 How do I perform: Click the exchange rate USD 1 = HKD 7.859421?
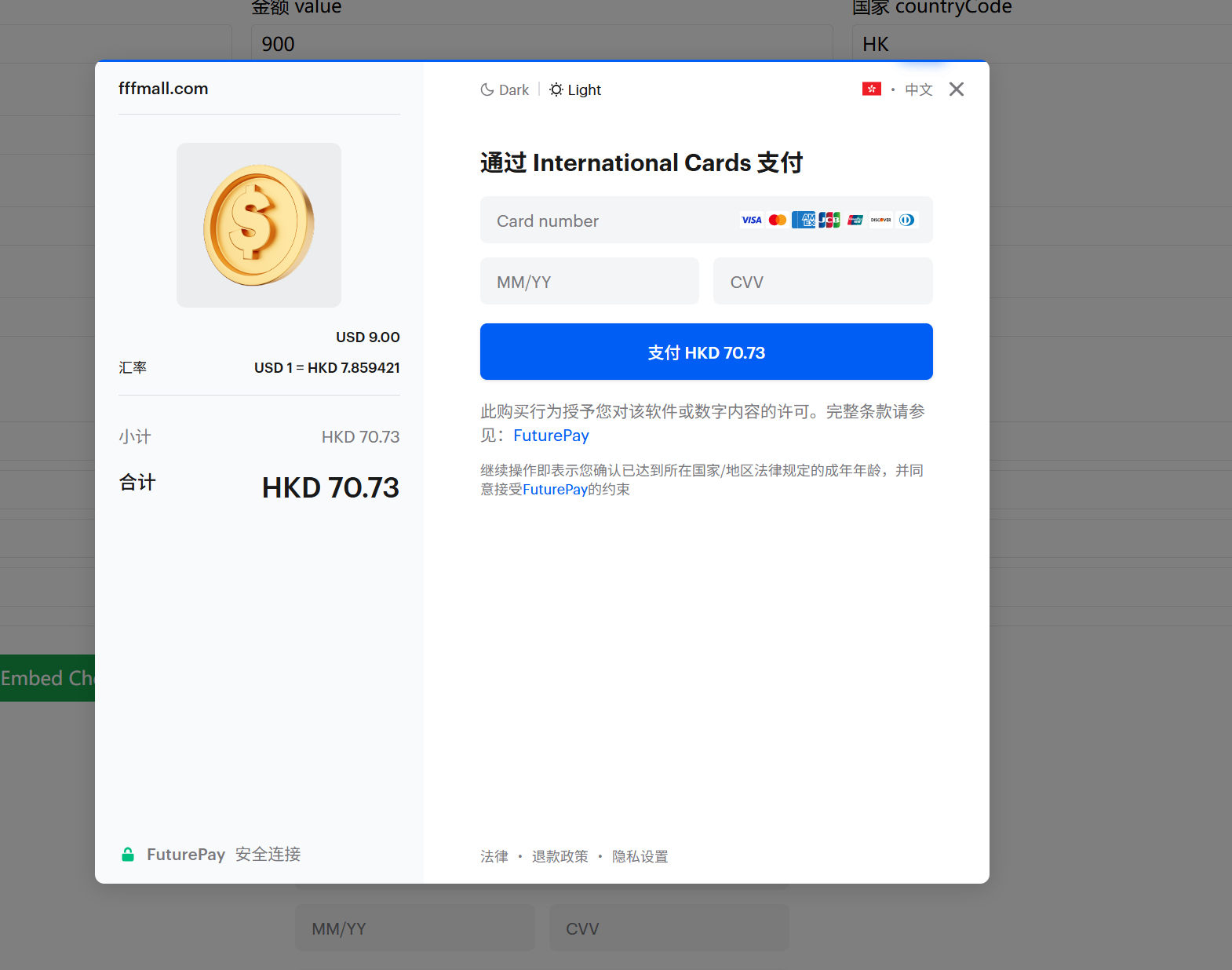tap(327, 367)
